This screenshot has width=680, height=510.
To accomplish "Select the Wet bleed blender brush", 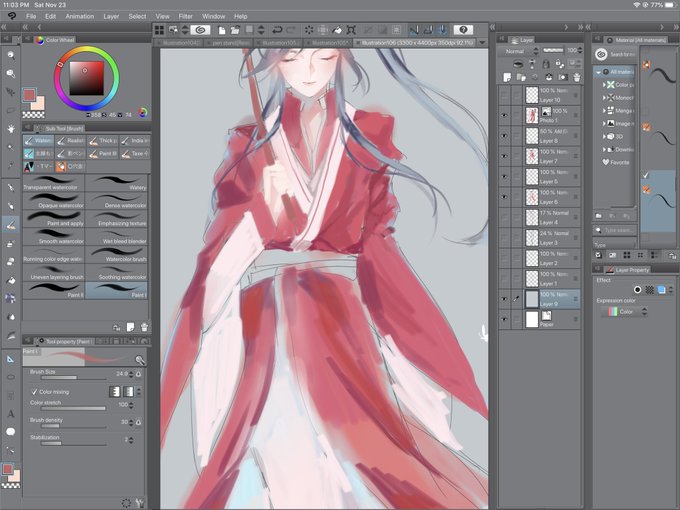I will pos(116,236).
